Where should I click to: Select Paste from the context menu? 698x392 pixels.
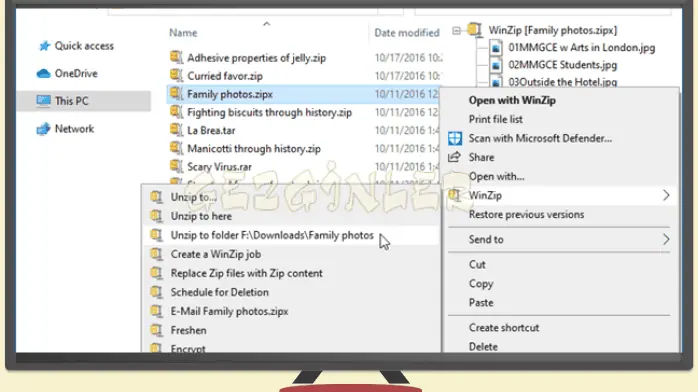pyautogui.click(x=481, y=303)
